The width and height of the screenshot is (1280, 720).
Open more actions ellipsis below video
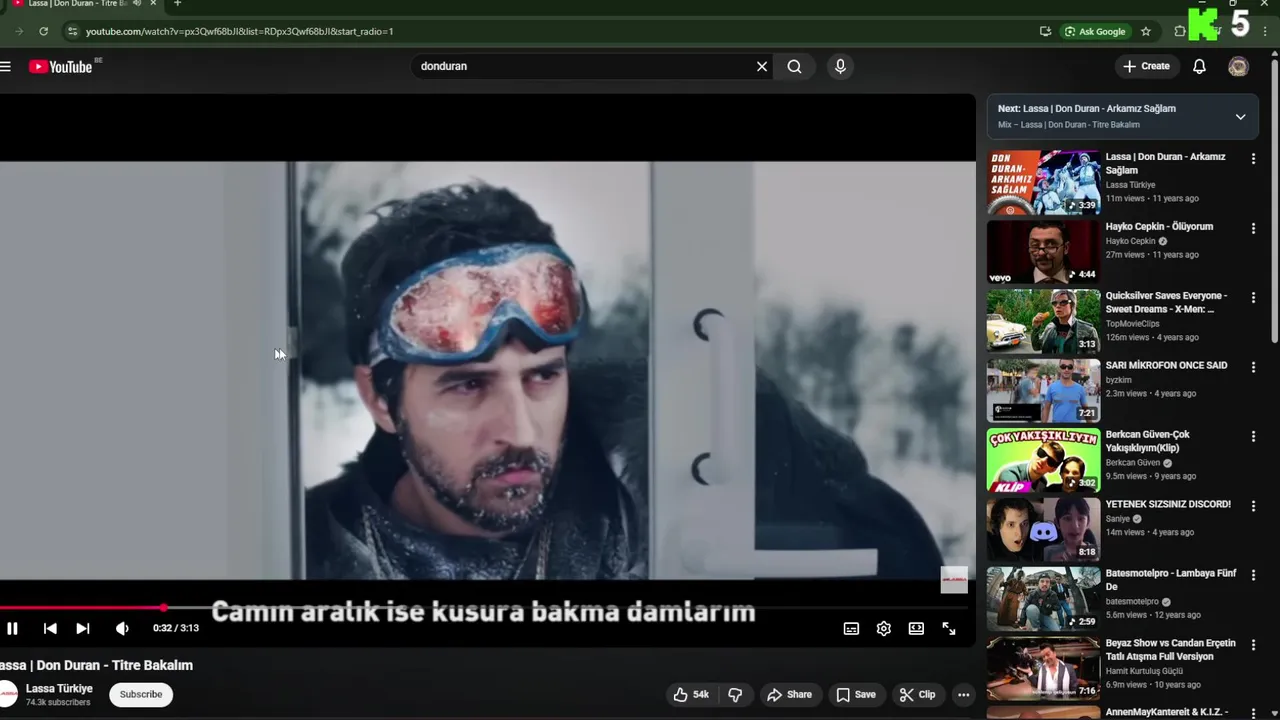point(963,694)
